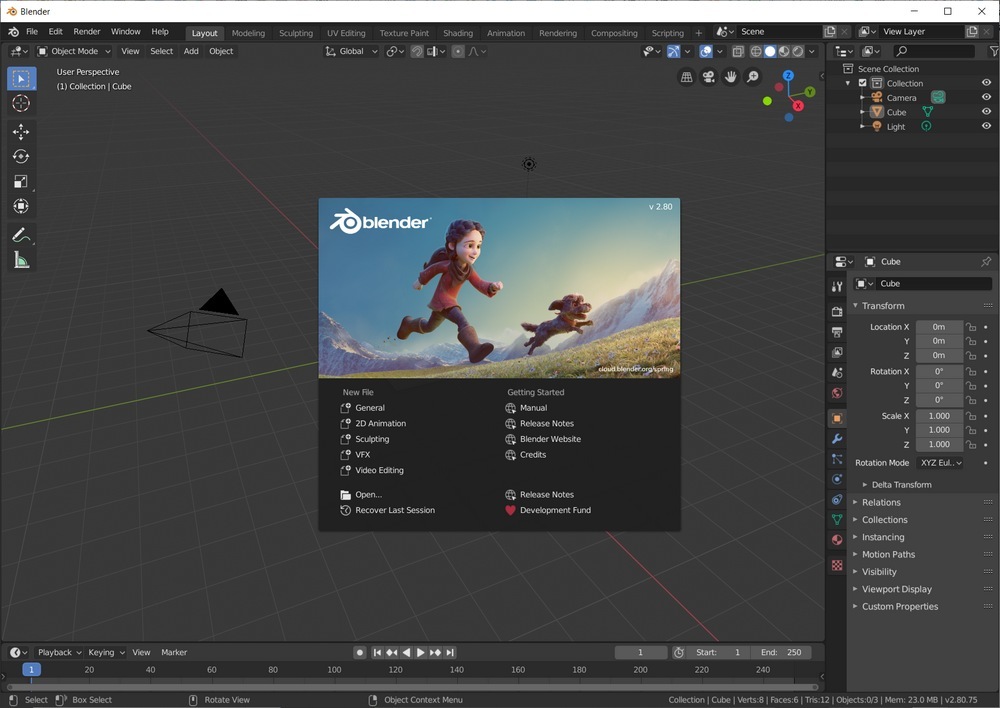The height and width of the screenshot is (708, 1000).
Task: Open the Playback dropdown in timeline
Action: coord(59,653)
